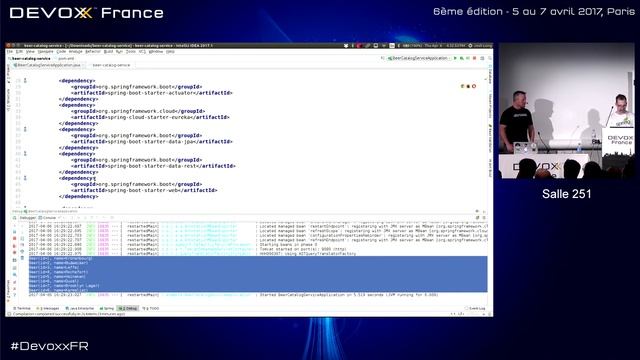Open the Navigate menu
Screen dimensions: 640x360
click(x=45, y=52)
